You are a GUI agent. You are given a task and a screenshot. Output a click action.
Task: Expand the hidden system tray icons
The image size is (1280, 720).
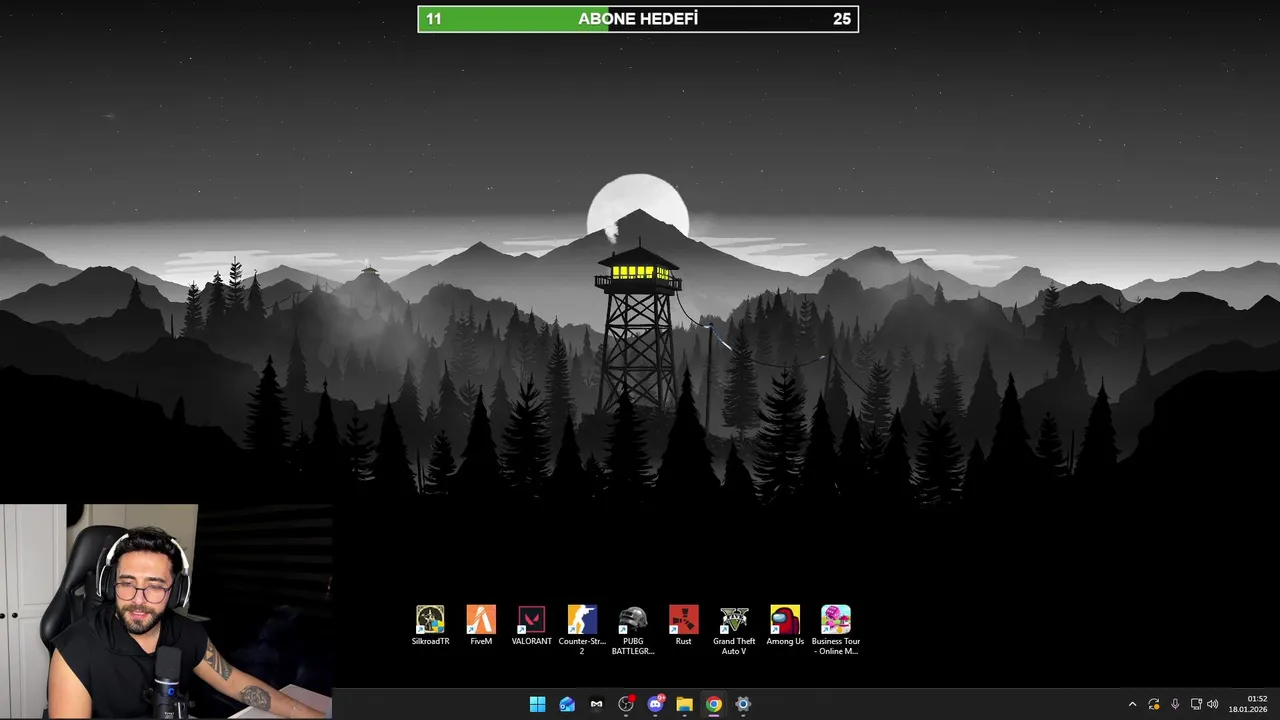point(1132,704)
